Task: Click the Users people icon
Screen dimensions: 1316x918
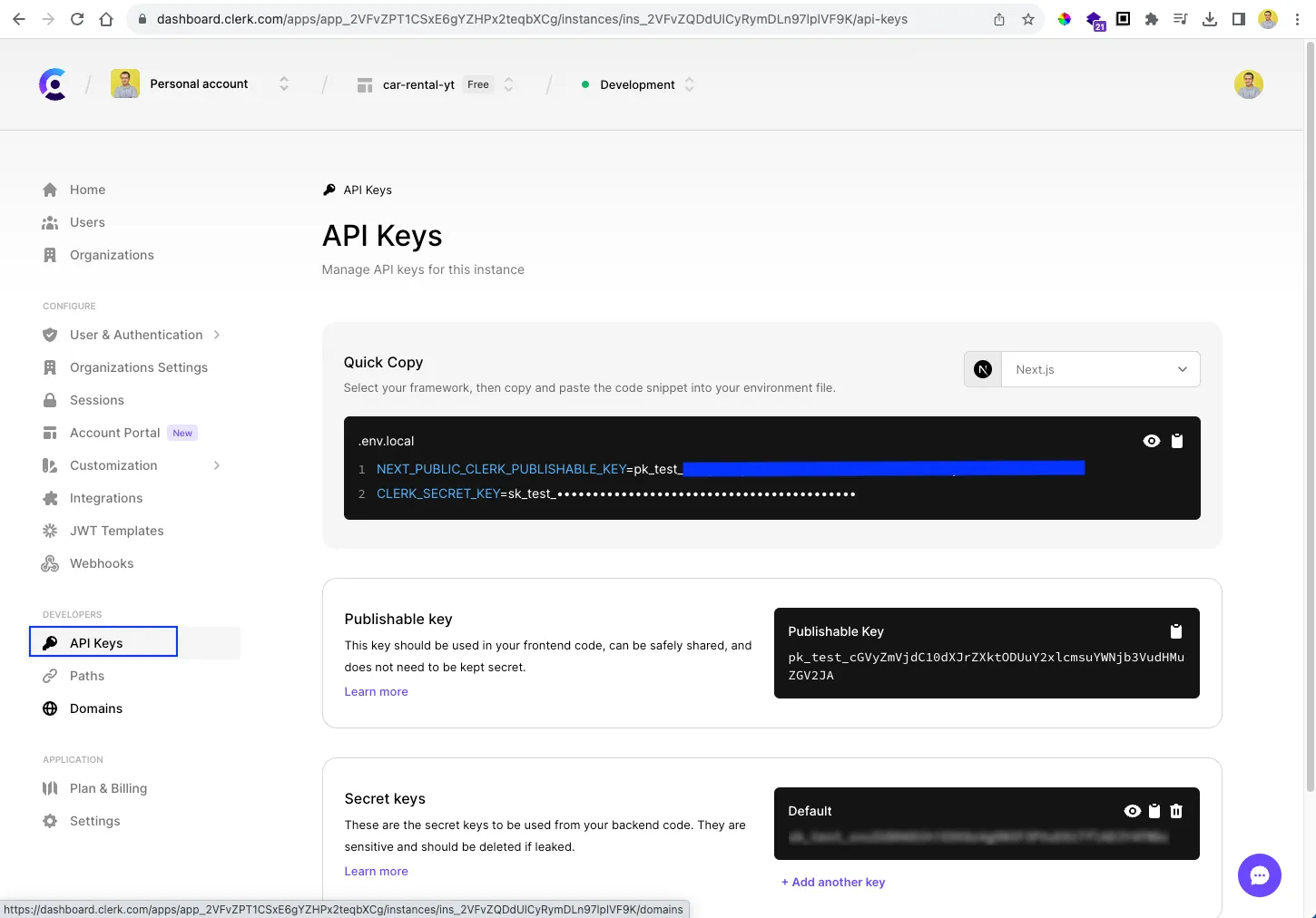Action: (50, 222)
